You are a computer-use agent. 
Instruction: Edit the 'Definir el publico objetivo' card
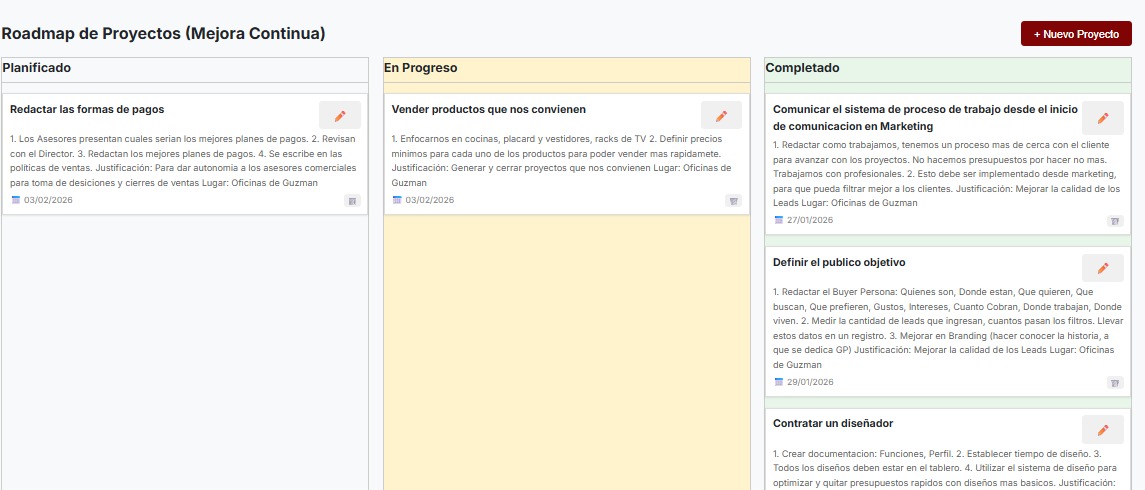point(1103,268)
